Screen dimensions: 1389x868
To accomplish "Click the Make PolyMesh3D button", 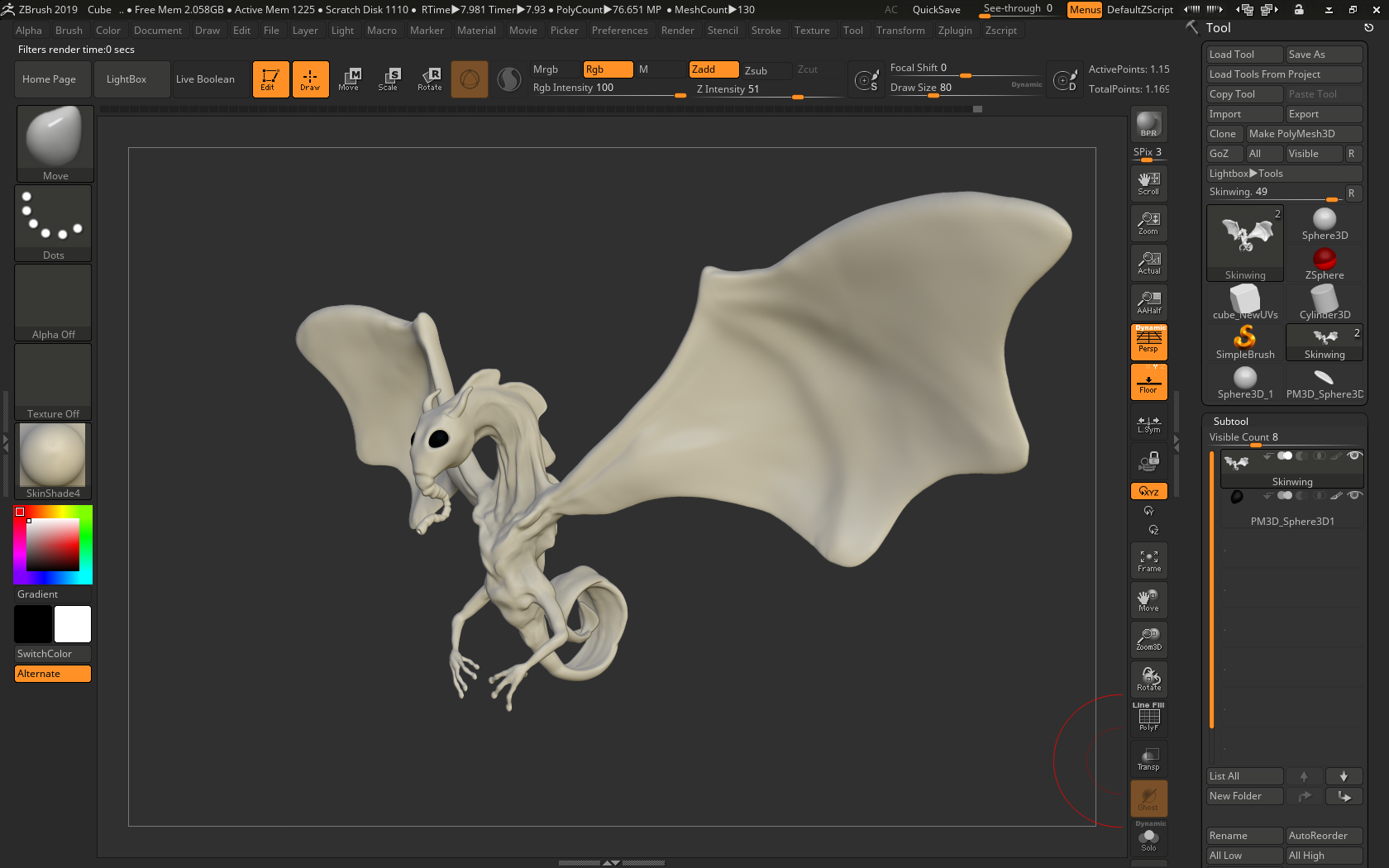I will click(x=1291, y=134).
